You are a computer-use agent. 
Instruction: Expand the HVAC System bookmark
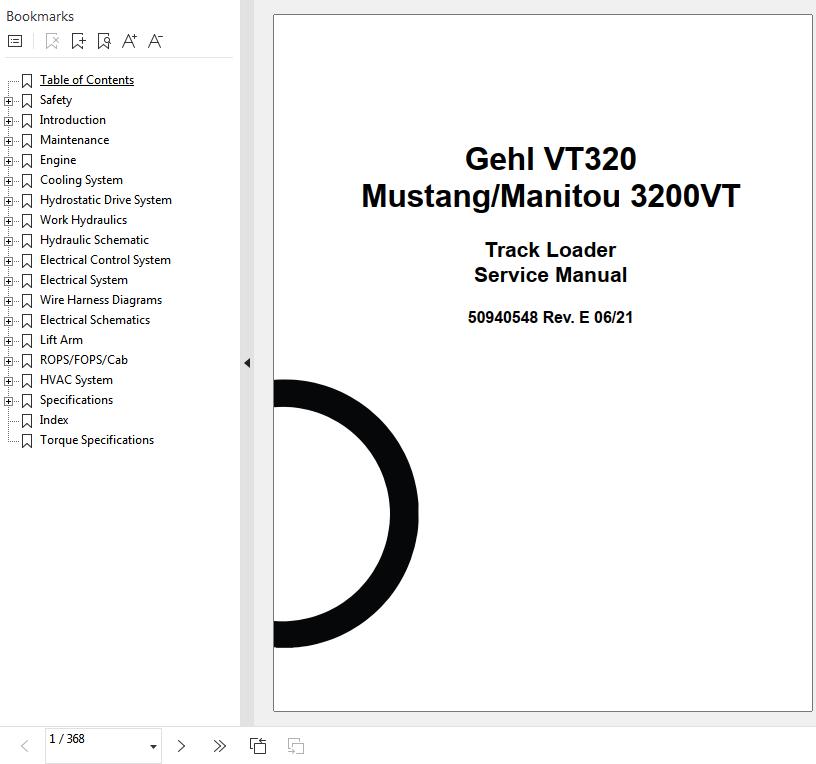tap(8, 381)
